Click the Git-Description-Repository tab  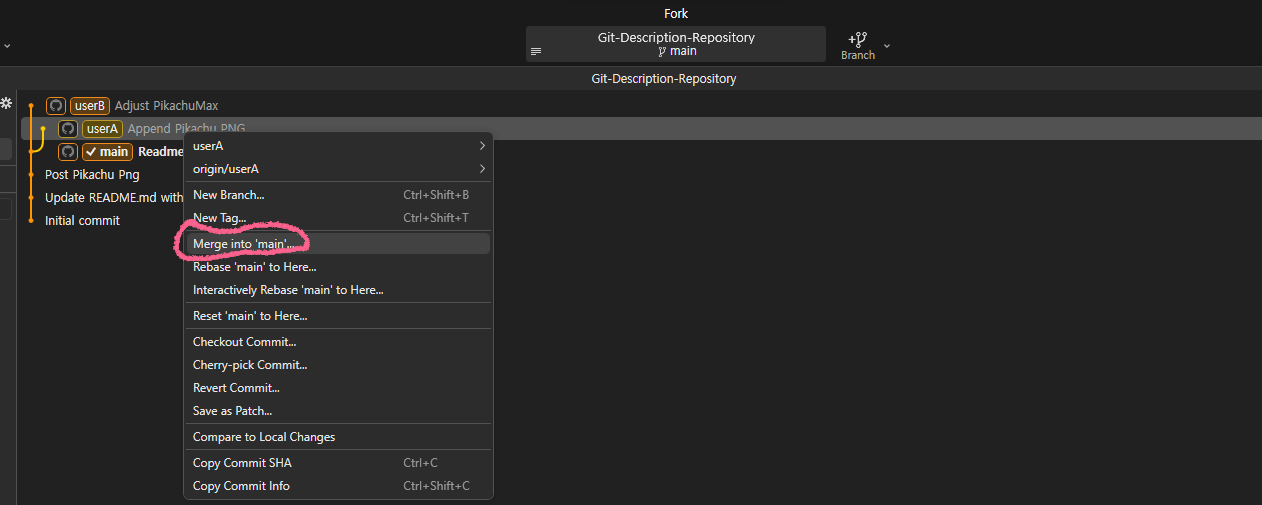tap(664, 79)
